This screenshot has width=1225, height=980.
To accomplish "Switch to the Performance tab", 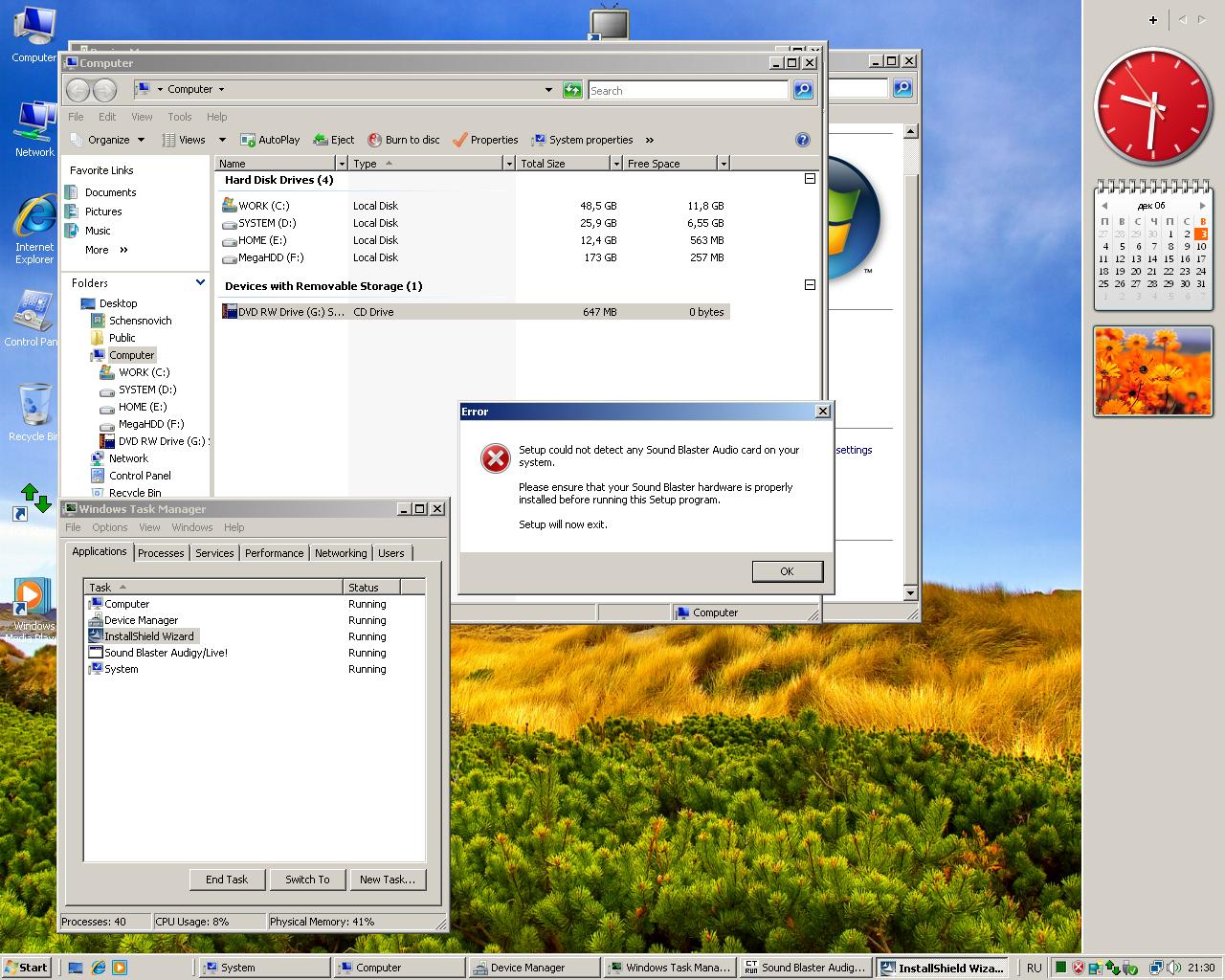I will [274, 553].
